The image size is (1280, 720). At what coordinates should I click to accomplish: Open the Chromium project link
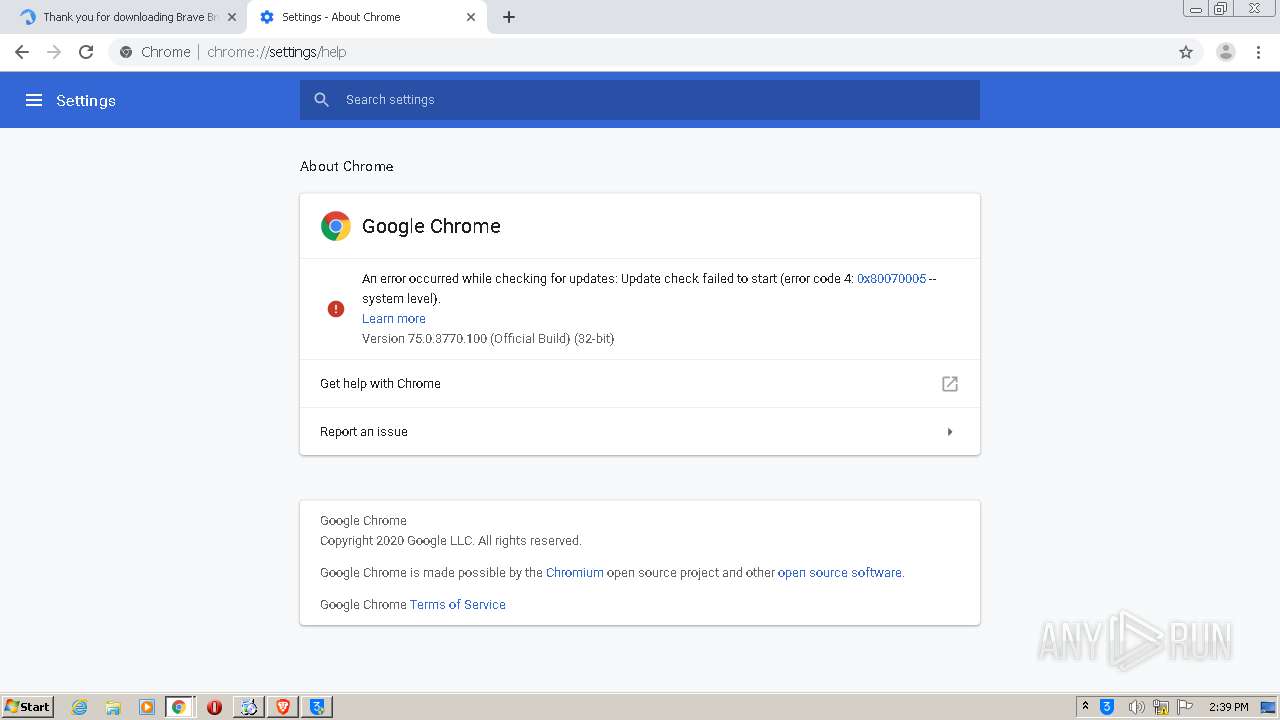pos(575,573)
